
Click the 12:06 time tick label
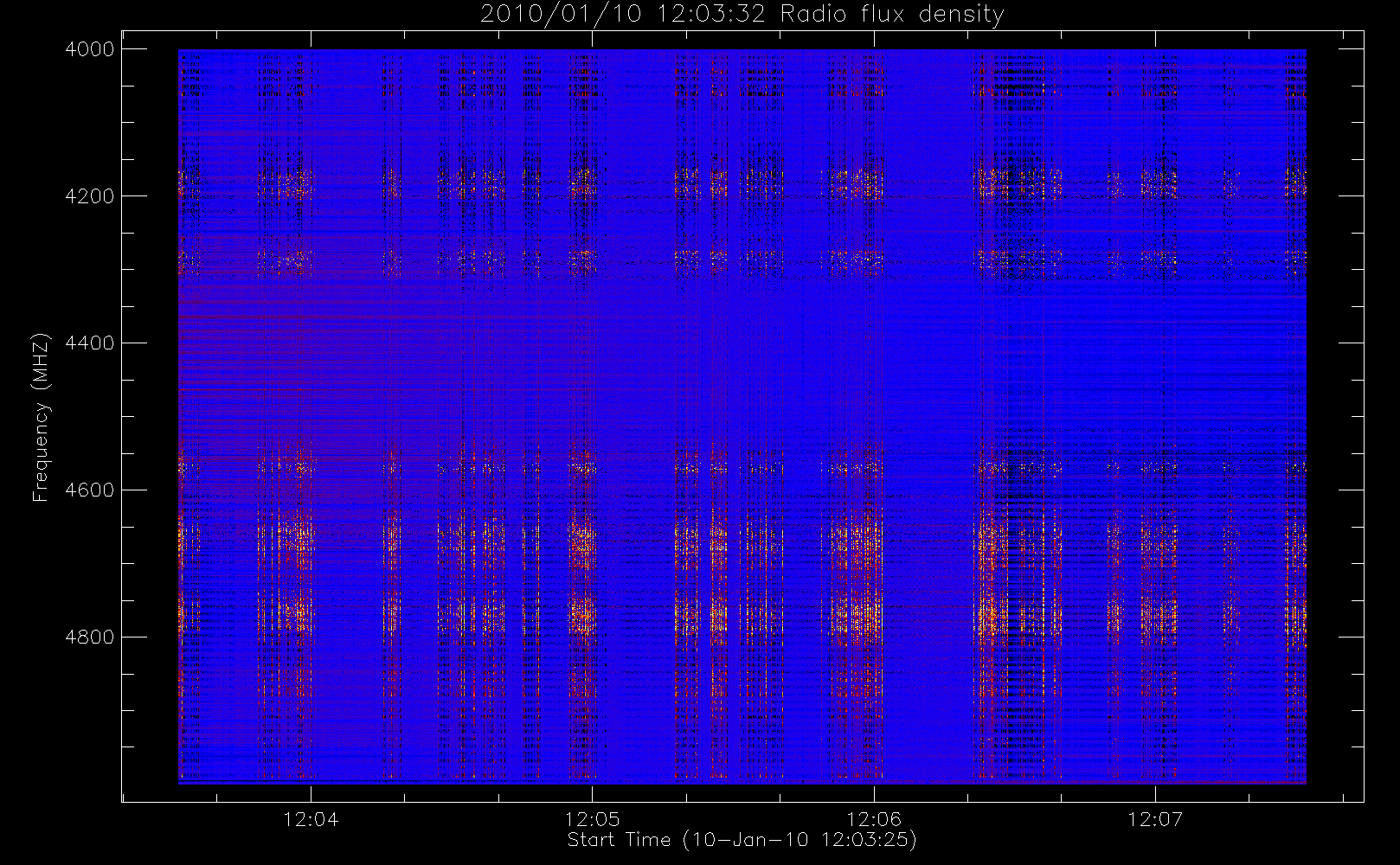click(874, 819)
